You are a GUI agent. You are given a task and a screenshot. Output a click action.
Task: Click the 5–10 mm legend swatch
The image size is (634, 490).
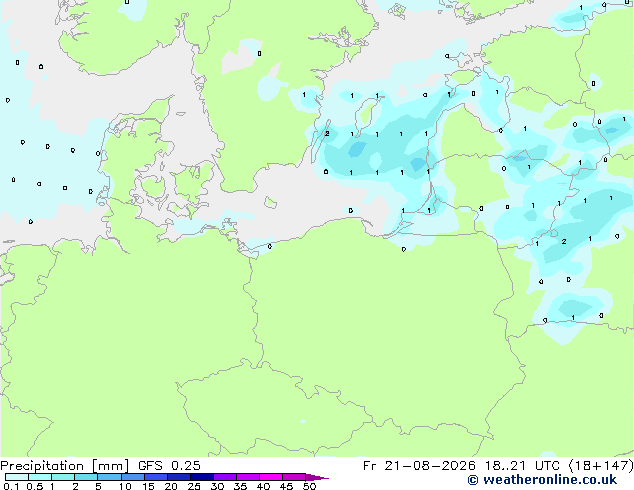[x=109, y=477]
